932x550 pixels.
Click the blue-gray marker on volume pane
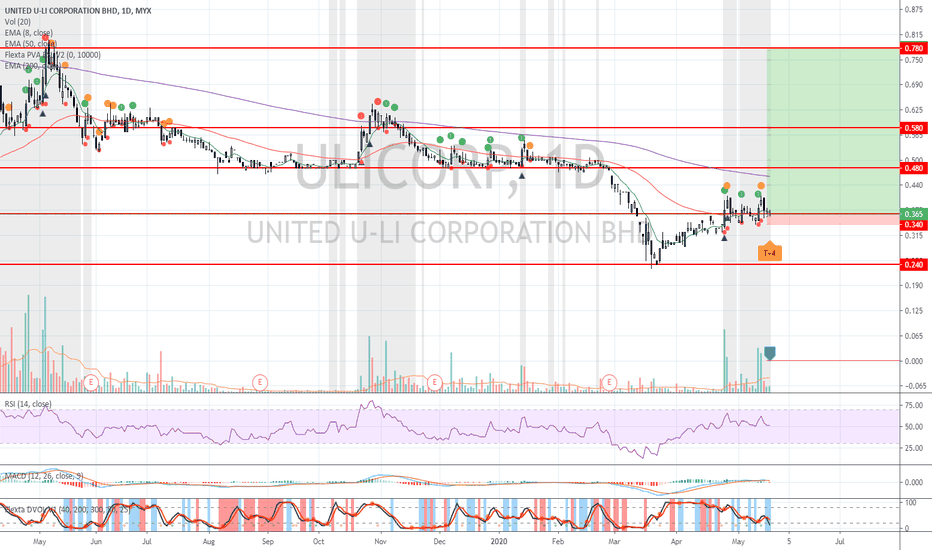click(x=770, y=353)
